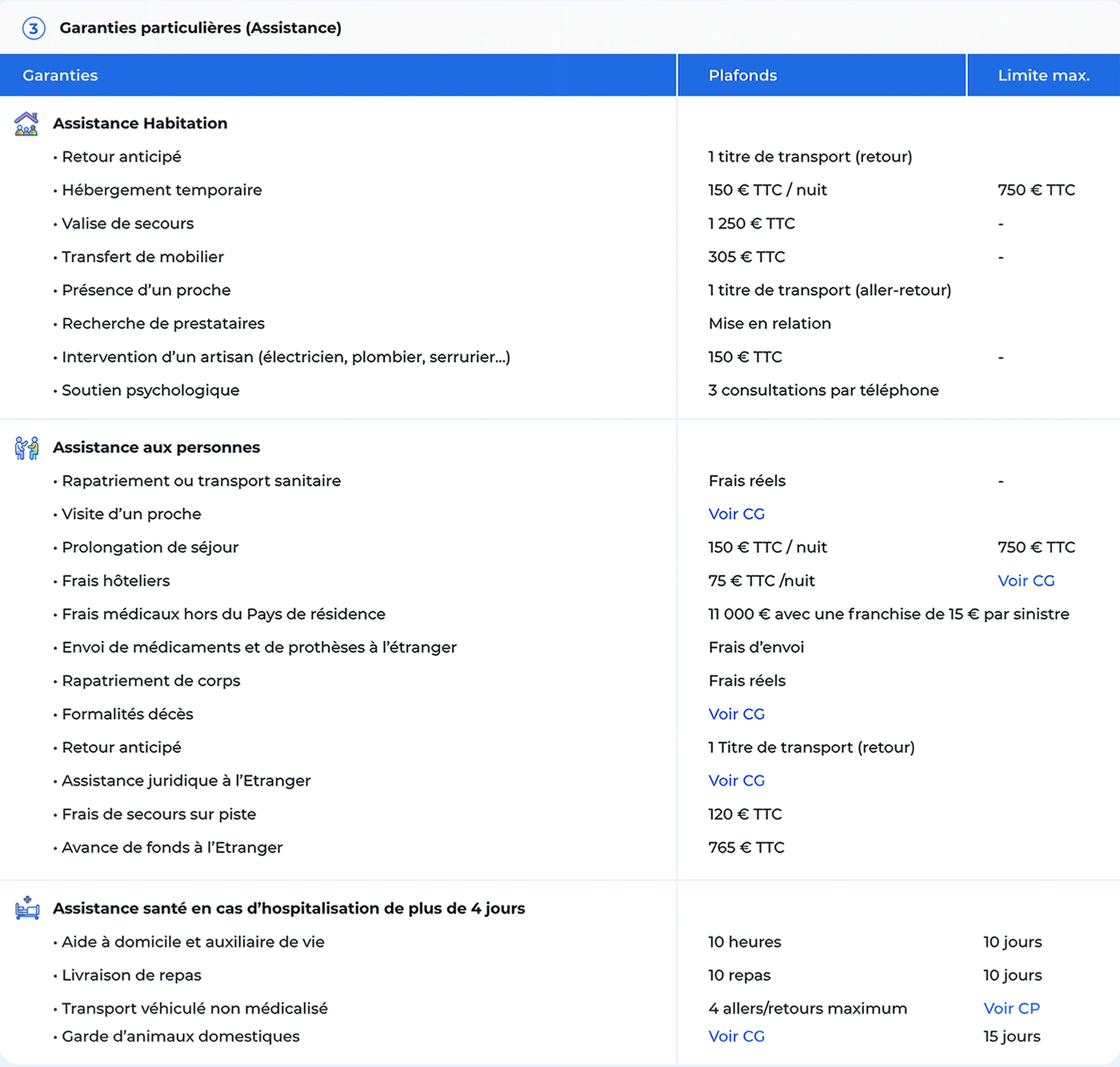Image resolution: width=1120 pixels, height=1067 pixels.
Task: Open Voir CG for Visite d'un proche
Action: point(736,513)
